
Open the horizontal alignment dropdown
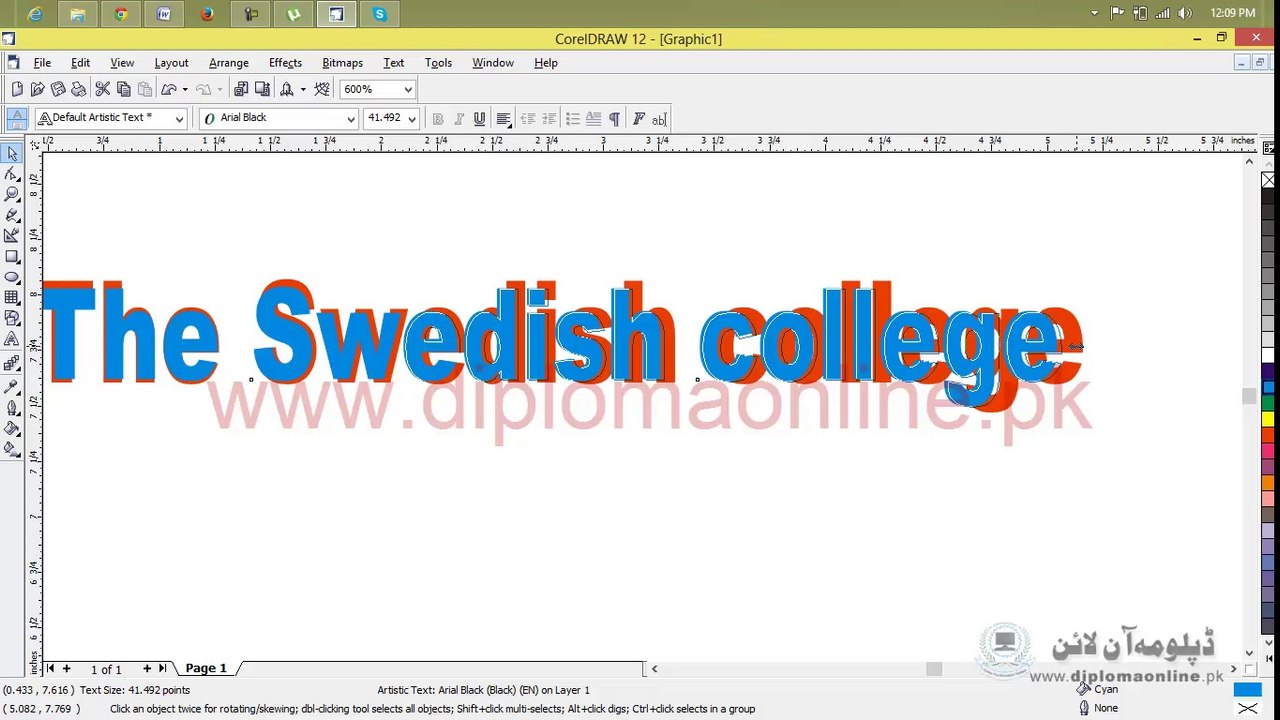(x=504, y=119)
